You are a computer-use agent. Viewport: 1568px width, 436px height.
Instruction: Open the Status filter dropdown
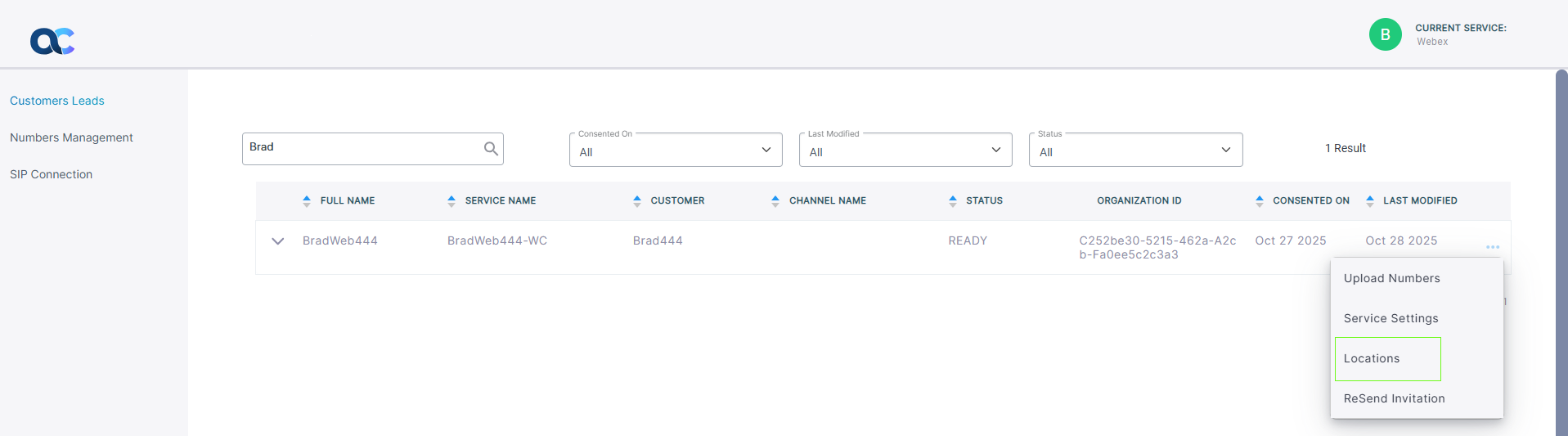(x=1135, y=151)
